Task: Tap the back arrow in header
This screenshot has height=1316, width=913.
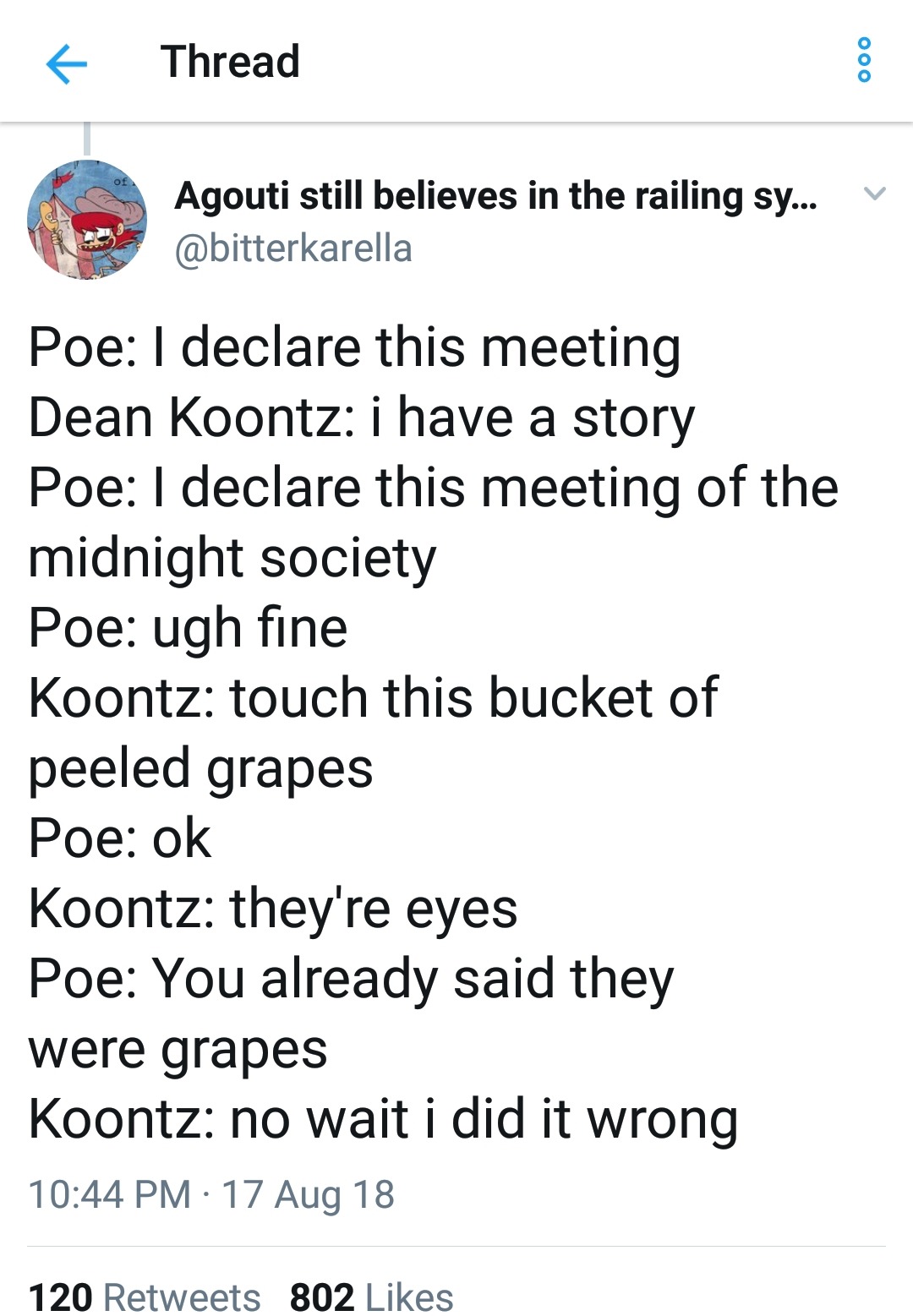Action: tap(67, 63)
